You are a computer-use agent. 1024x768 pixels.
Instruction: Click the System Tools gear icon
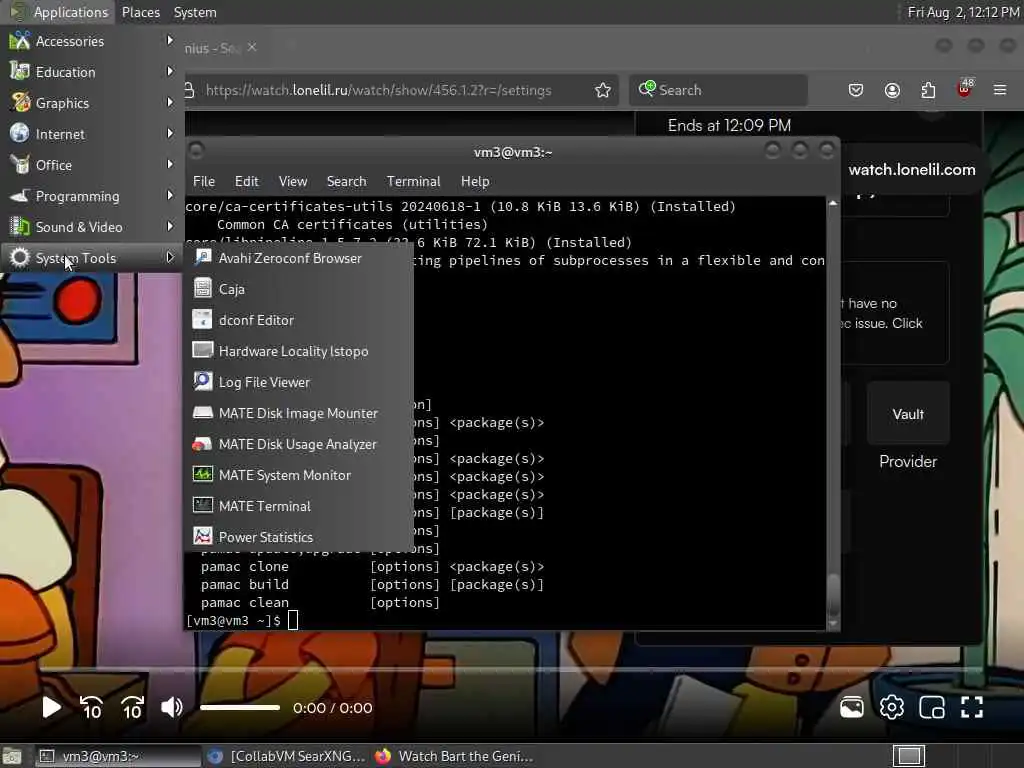click(x=20, y=258)
